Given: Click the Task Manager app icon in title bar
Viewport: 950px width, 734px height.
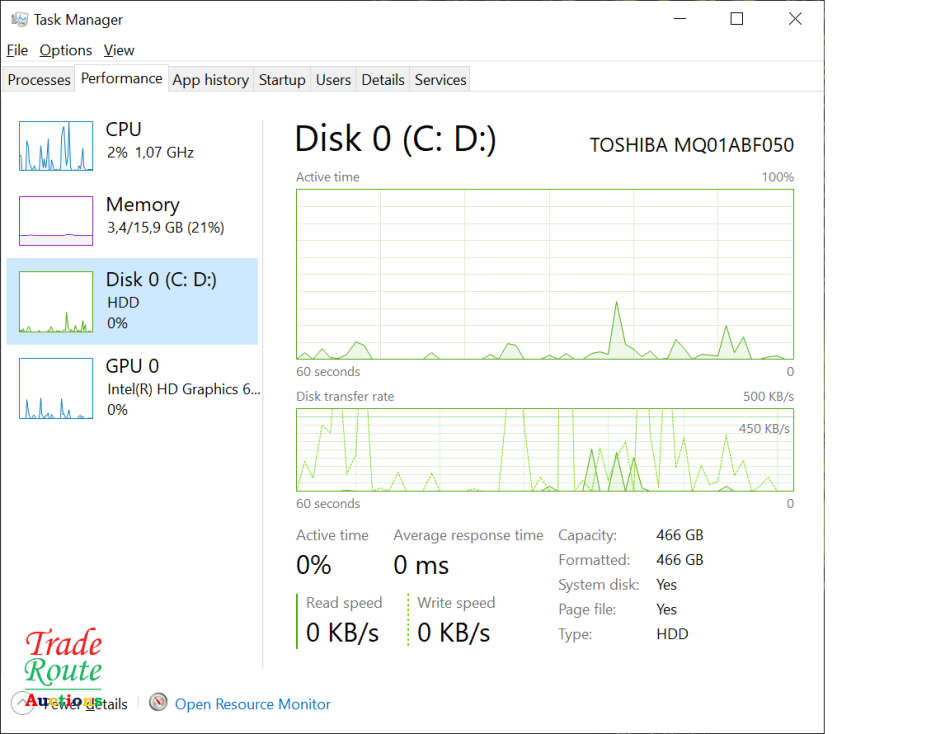Looking at the screenshot, I should [19, 19].
